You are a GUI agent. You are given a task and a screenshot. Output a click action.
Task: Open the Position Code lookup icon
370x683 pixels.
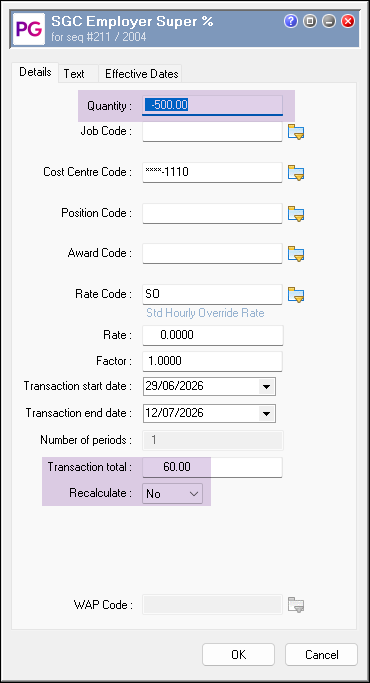click(296, 213)
